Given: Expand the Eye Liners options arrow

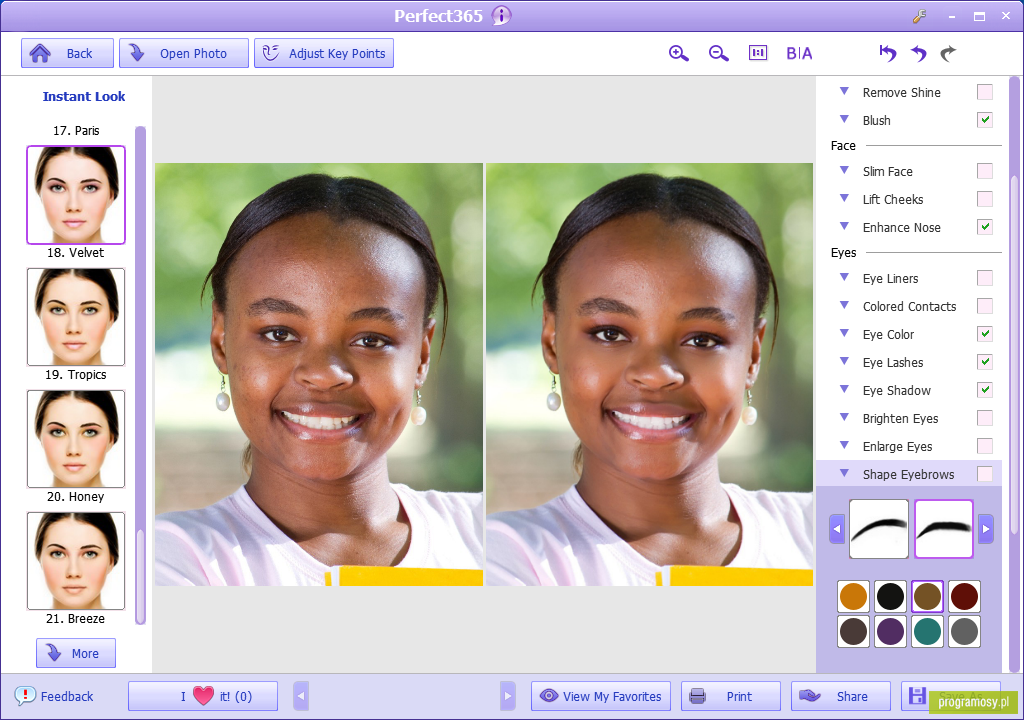Looking at the screenshot, I should click(844, 278).
